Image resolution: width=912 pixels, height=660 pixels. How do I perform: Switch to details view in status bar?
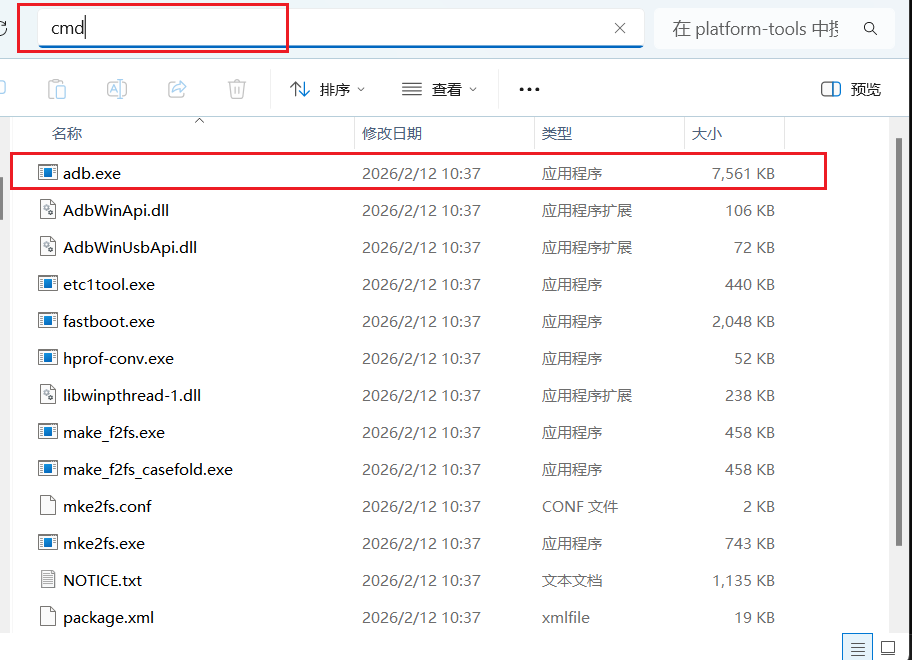click(857, 647)
